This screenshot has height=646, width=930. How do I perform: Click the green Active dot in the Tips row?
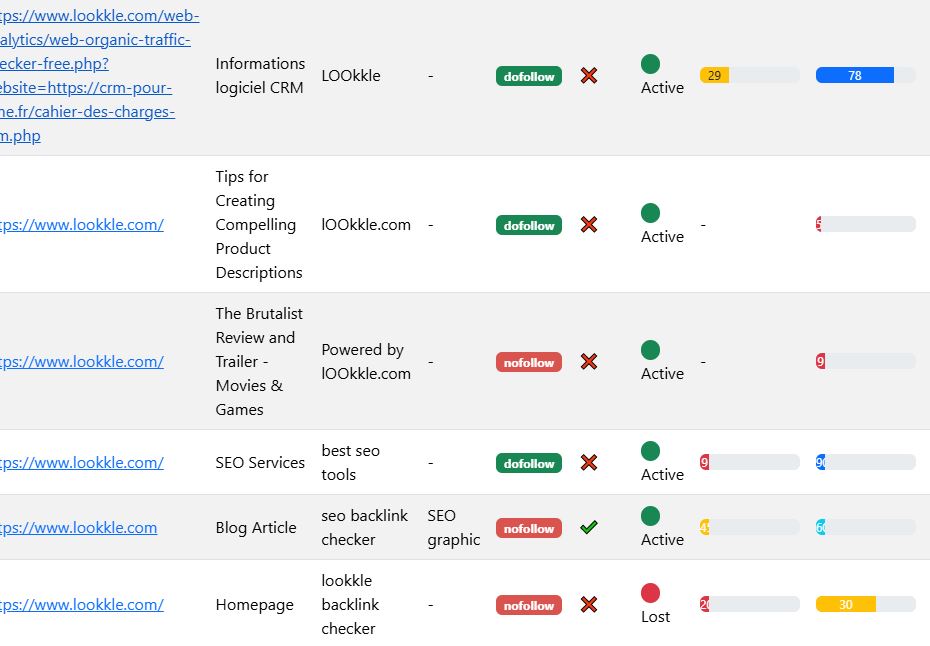[650, 212]
